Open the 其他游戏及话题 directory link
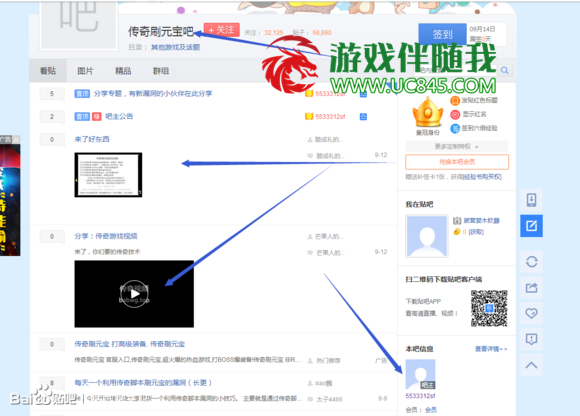The height and width of the screenshot is (416, 580). click(175, 47)
